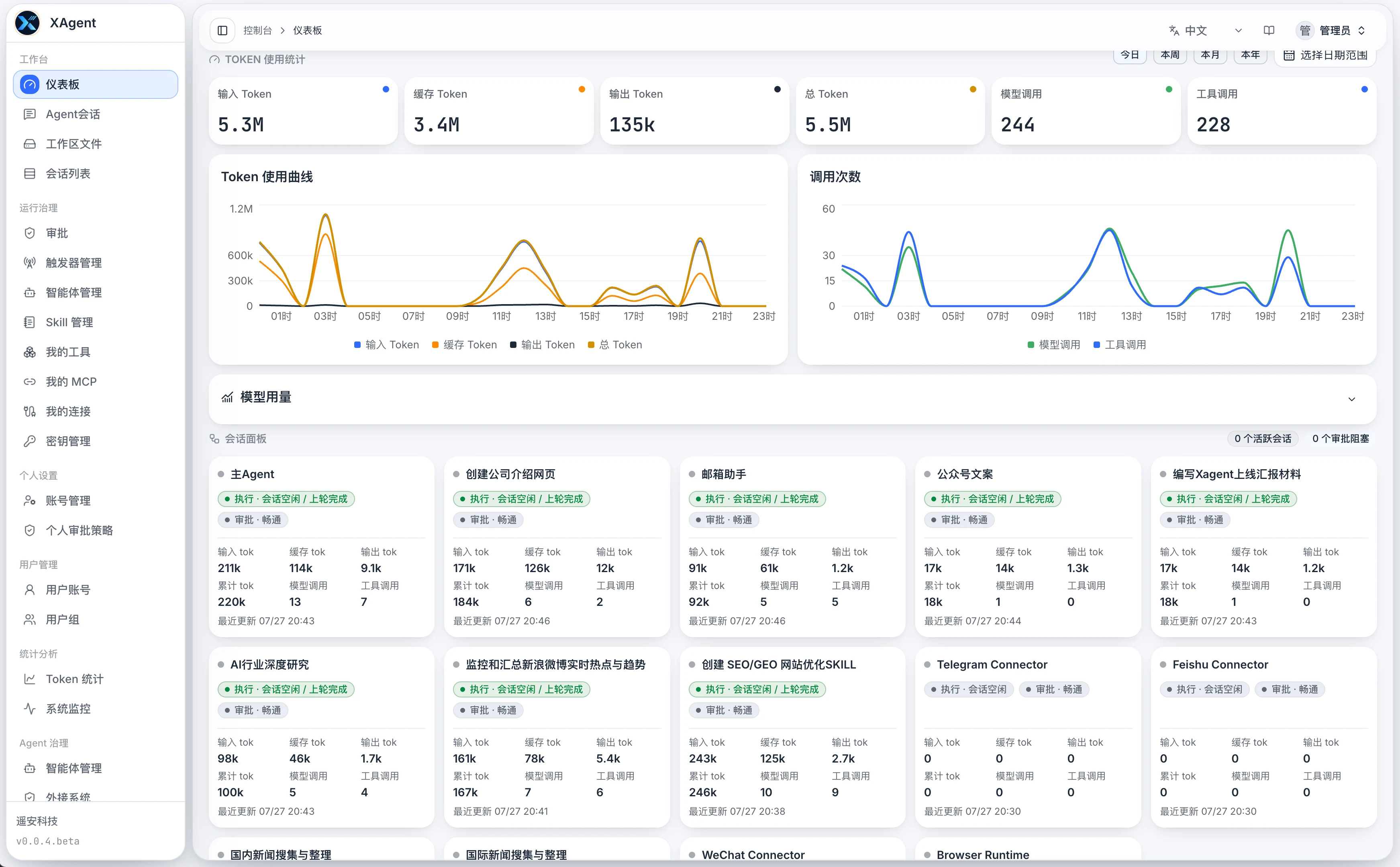Click the Skill 管理 notebook icon
This screenshot has height=867, width=1400.
click(30, 322)
